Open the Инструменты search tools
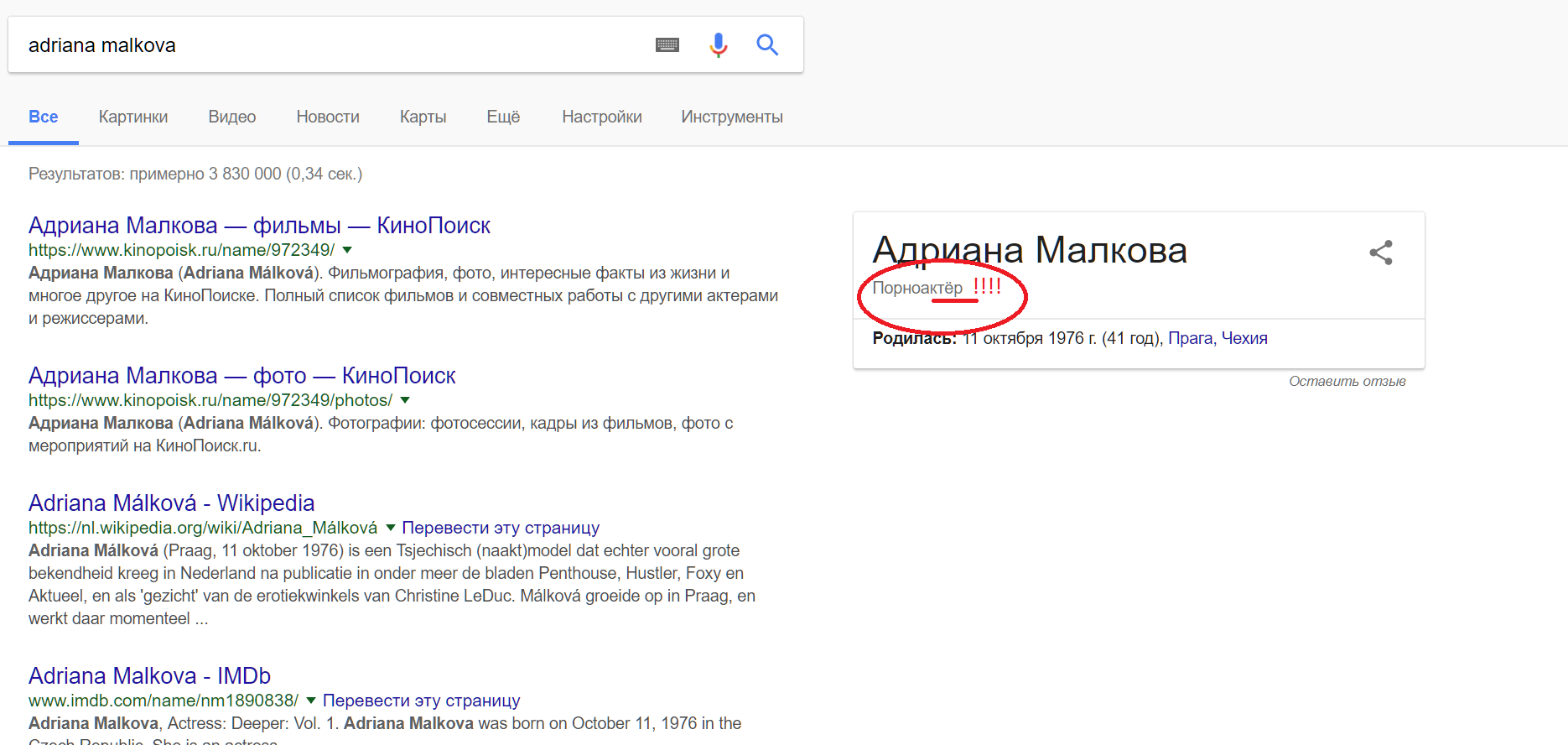 (x=731, y=117)
